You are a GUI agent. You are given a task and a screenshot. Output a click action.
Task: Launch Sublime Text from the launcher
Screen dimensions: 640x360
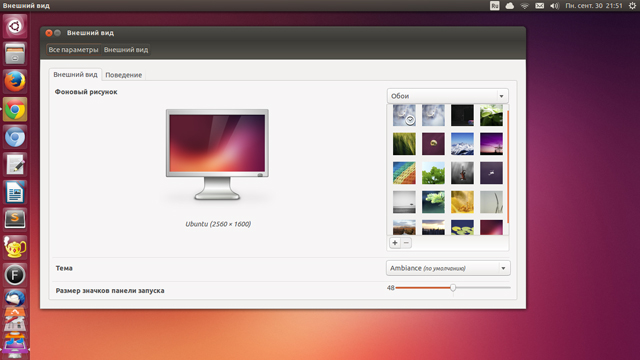tap(15, 220)
